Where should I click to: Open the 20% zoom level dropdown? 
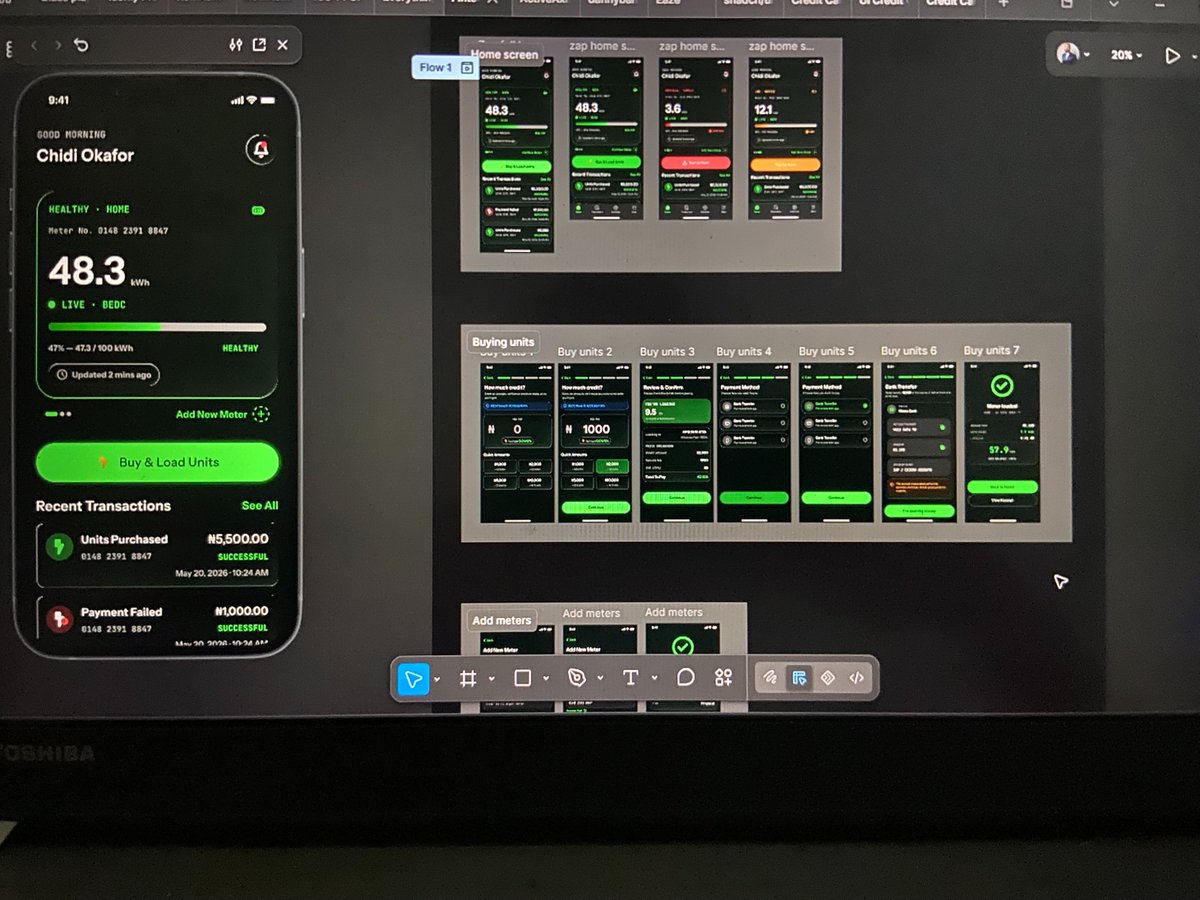coord(1126,55)
